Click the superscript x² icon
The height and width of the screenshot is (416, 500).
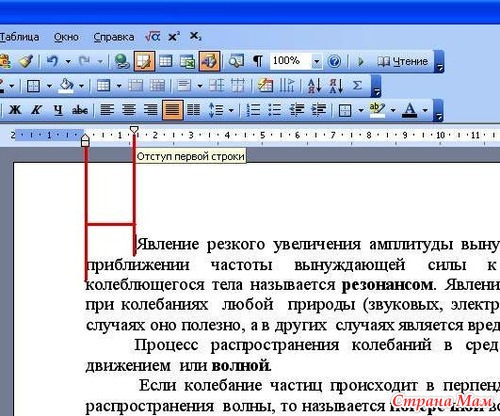click(x=174, y=36)
